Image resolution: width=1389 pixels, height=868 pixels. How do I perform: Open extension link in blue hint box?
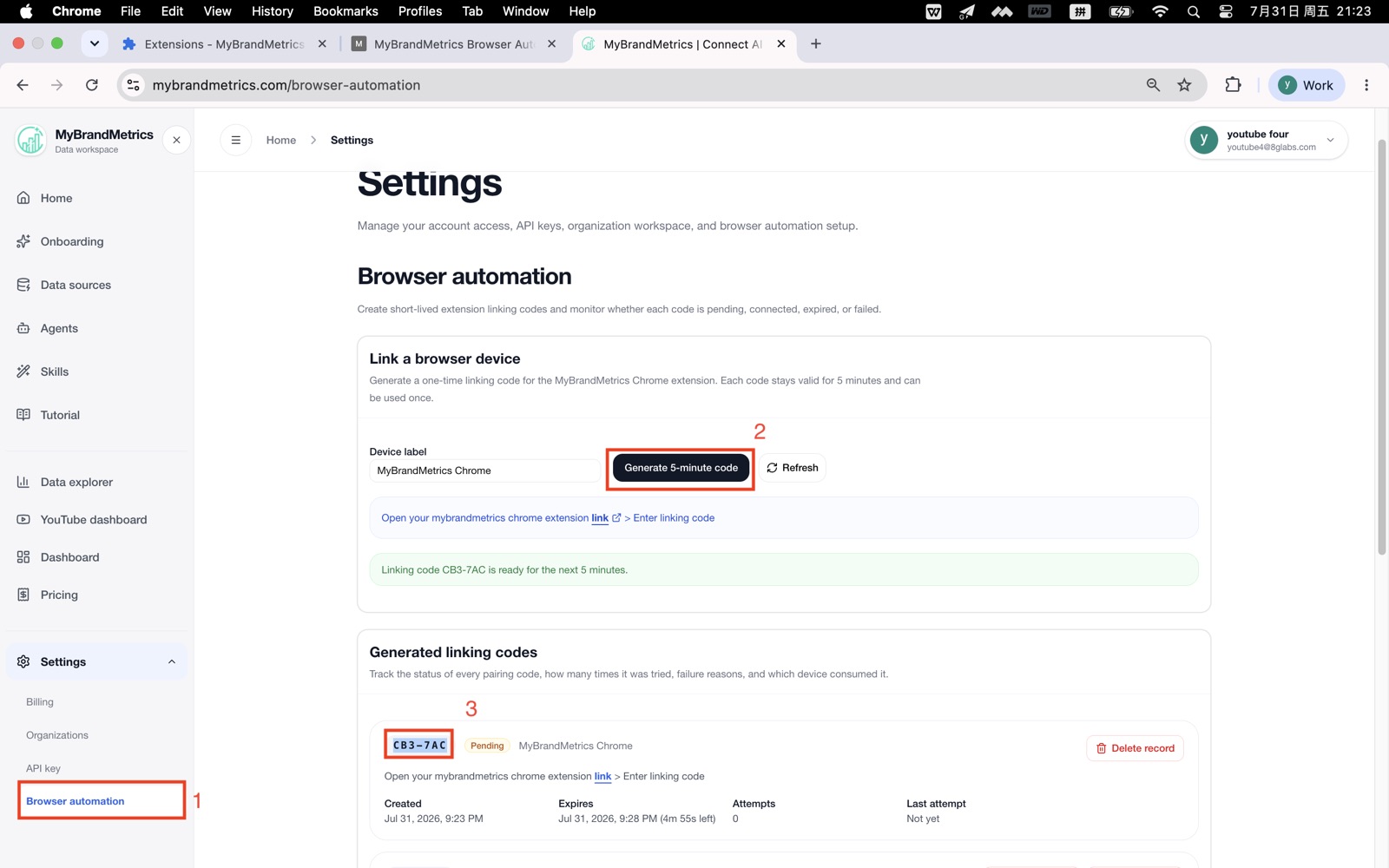[600, 518]
